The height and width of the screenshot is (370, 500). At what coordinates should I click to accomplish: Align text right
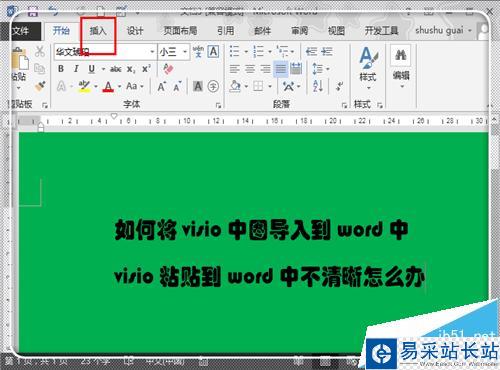coord(265,69)
